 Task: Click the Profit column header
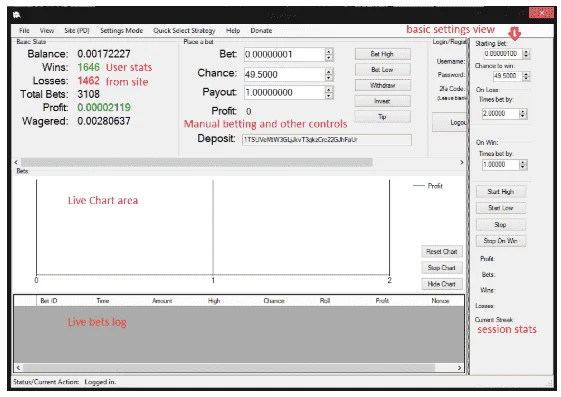coord(382,301)
